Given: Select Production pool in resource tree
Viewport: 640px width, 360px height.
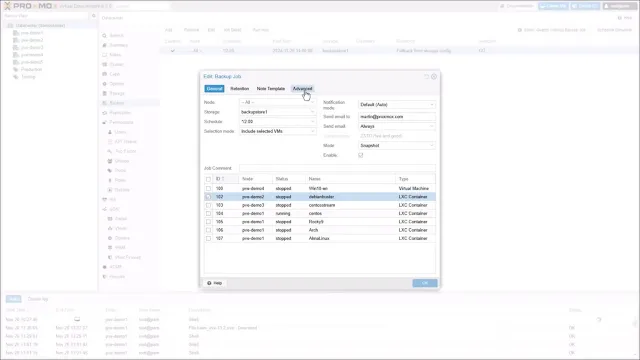Looking at the screenshot, I should [31, 69].
